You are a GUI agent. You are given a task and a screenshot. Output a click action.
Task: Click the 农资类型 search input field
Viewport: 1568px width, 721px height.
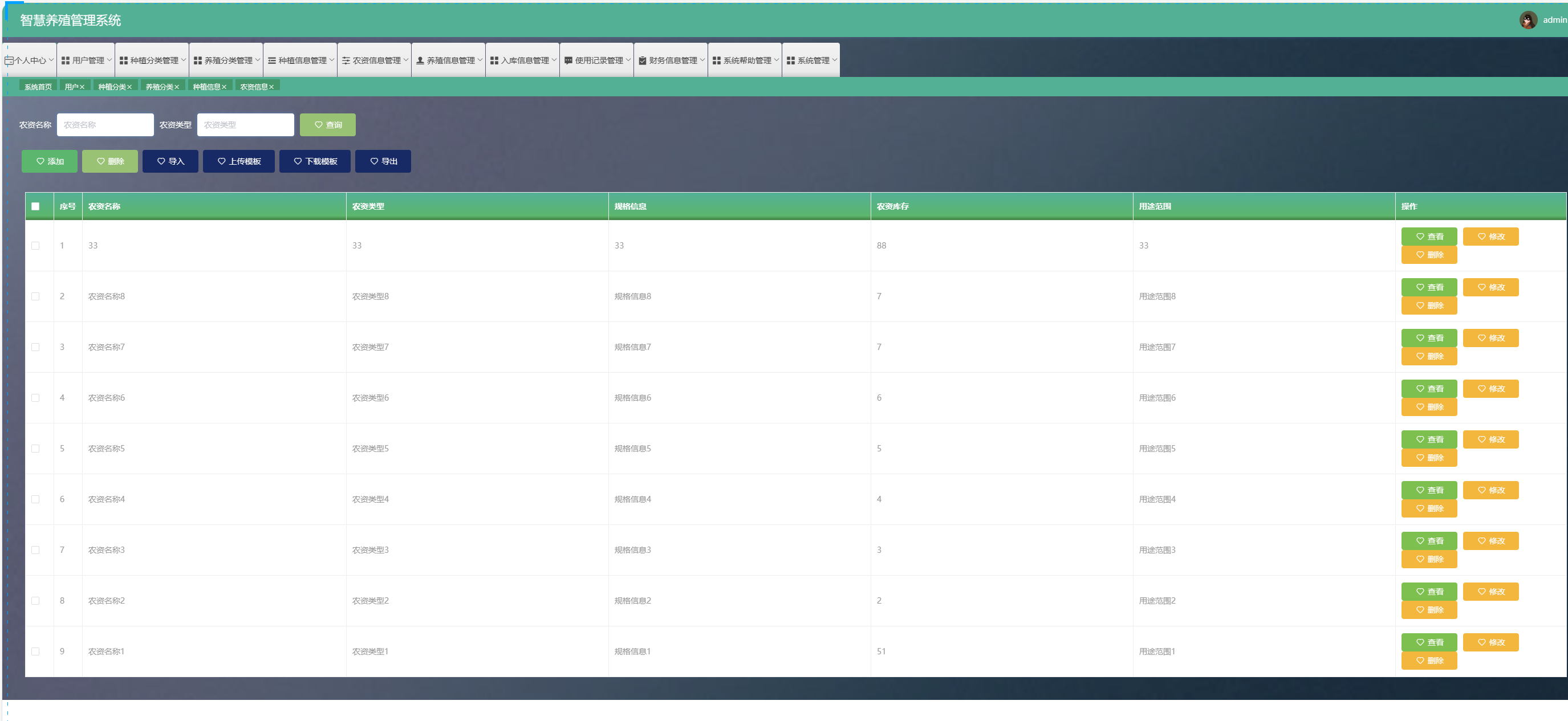(245, 125)
